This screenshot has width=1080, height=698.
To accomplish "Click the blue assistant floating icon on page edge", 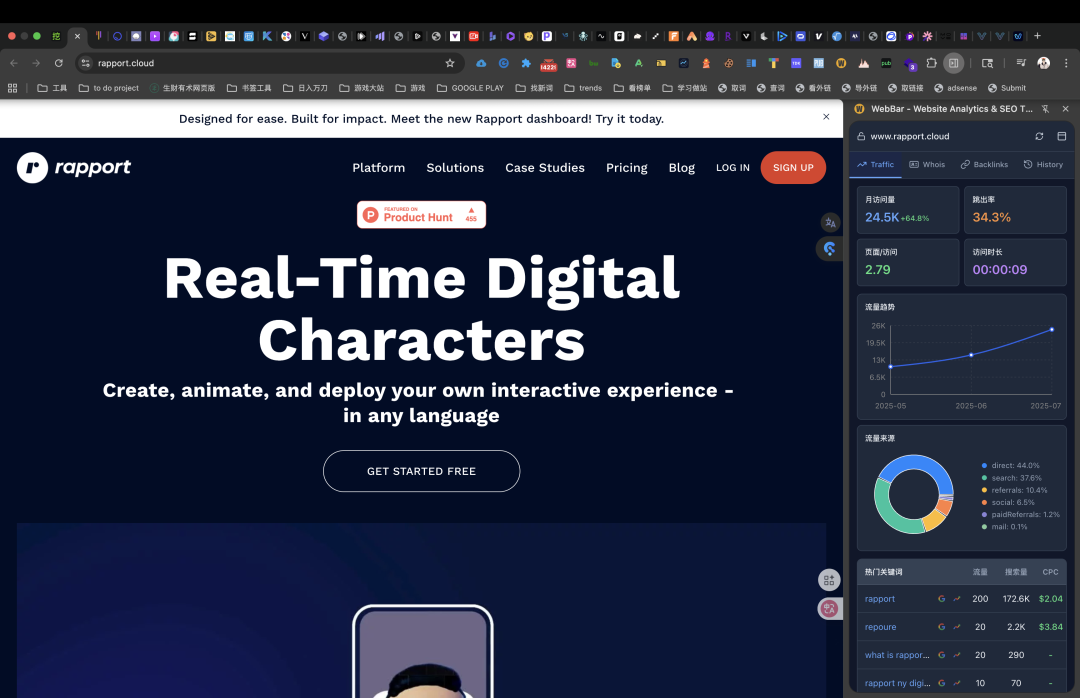I will (x=829, y=249).
